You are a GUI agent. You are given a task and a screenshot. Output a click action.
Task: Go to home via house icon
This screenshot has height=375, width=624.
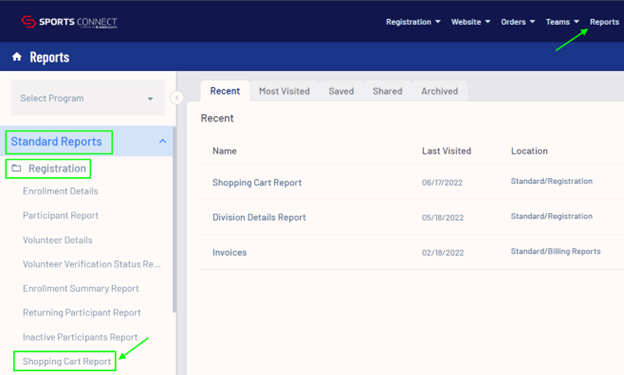tap(17, 57)
